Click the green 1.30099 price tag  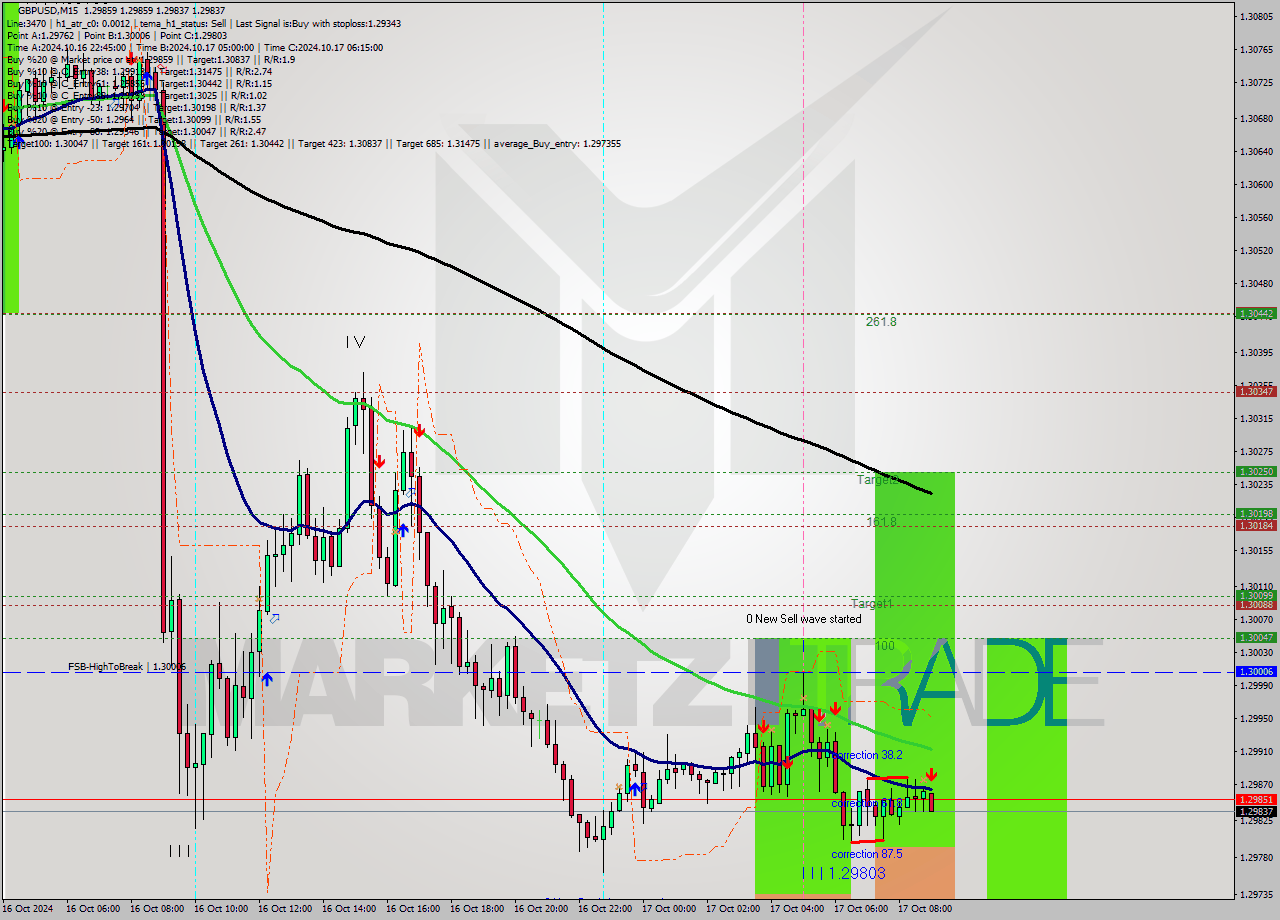(x=1255, y=596)
